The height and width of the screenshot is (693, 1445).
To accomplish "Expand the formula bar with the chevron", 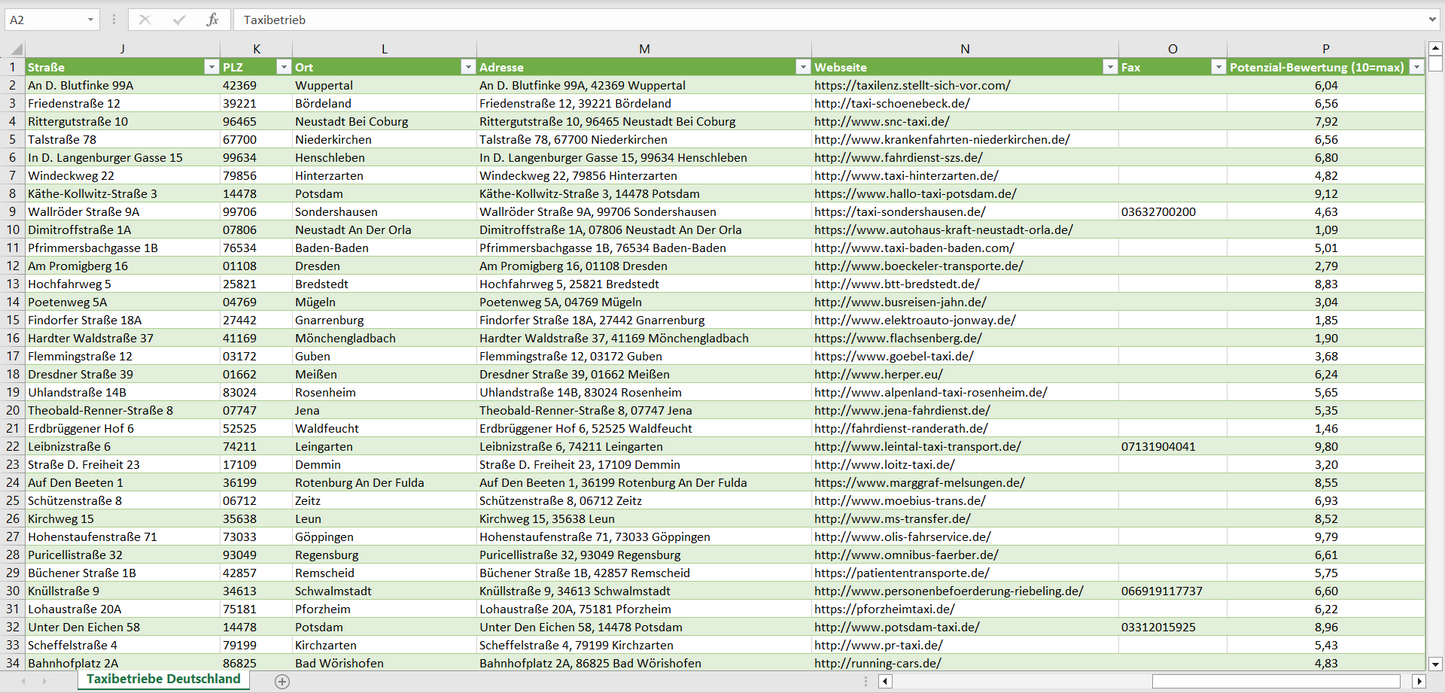I will point(1434,20).
